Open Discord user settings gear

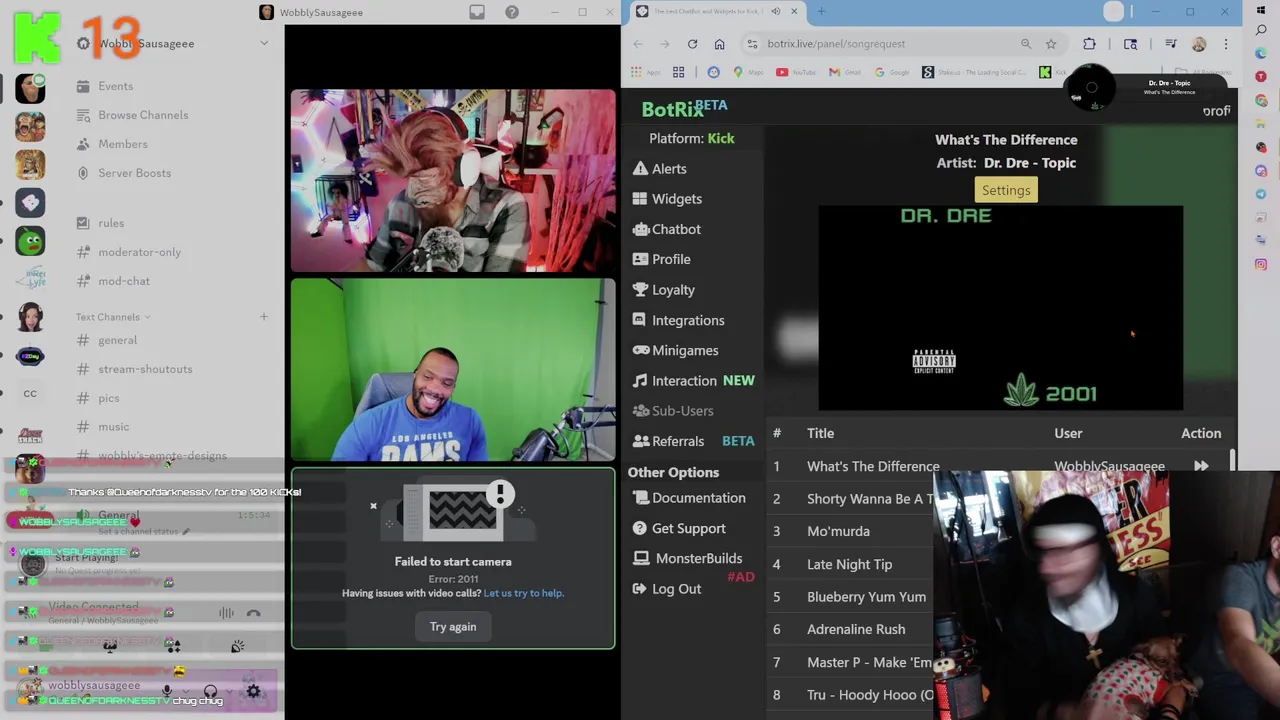(253, 691)
